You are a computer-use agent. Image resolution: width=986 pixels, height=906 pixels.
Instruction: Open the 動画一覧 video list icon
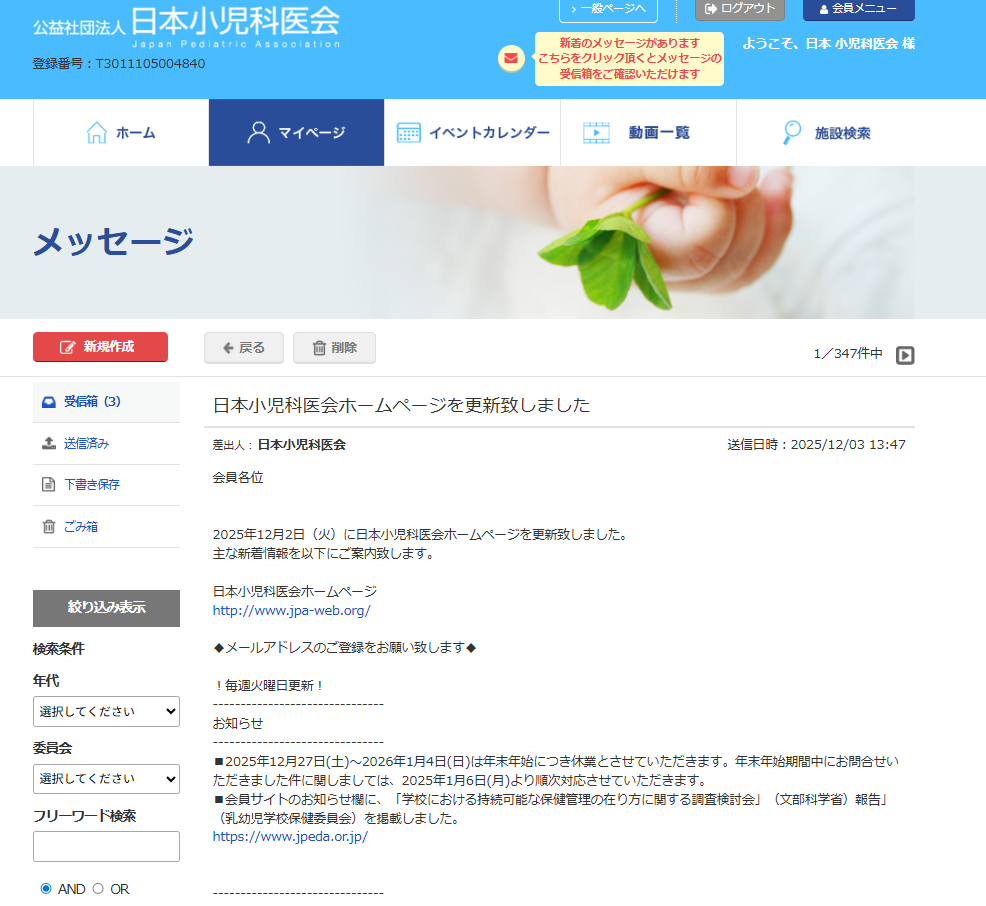coord(598,131)
